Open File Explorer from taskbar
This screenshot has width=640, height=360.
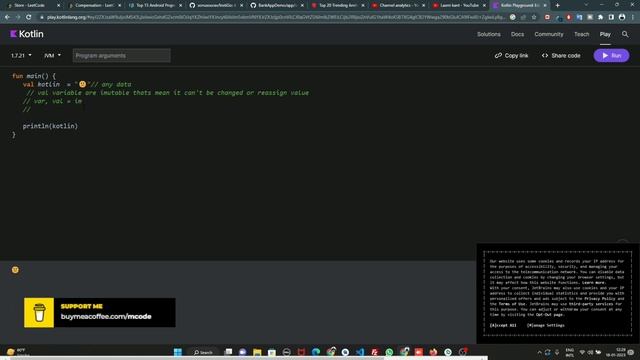pyautogui.click(x=257, y=352)
